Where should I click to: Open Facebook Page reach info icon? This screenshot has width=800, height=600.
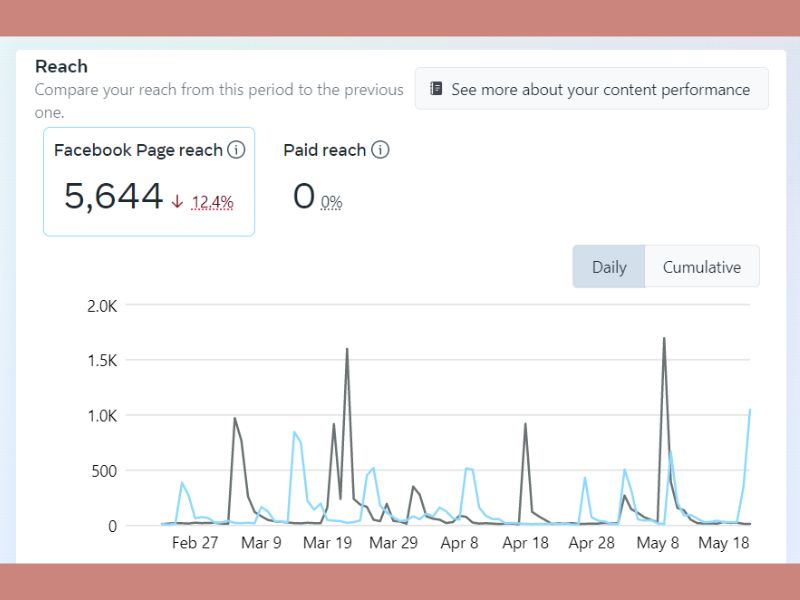tap(236, 150)
